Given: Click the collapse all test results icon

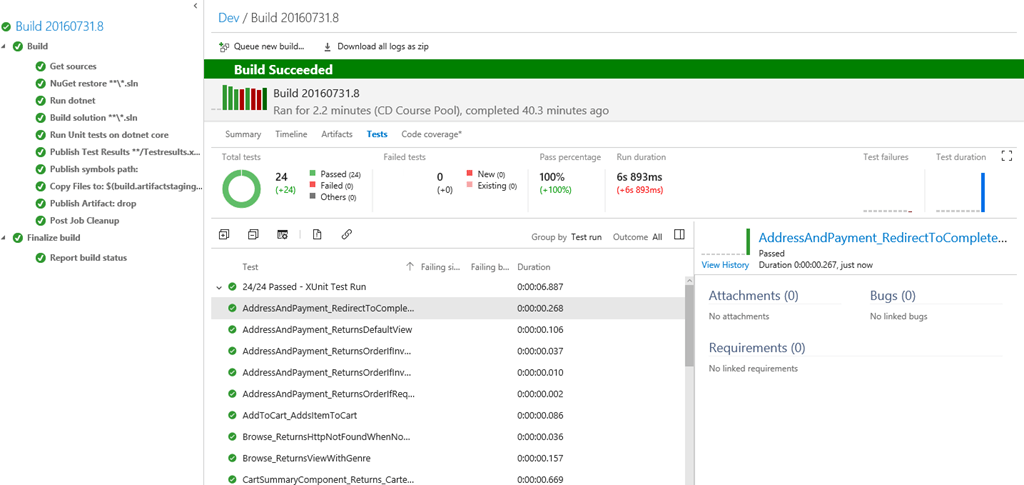Looking at the screenshot, I should click(x=253, y=234).
